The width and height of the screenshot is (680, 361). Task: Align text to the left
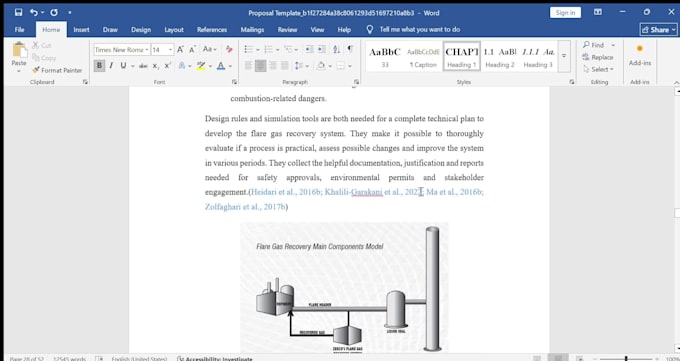tap(248, 66)
